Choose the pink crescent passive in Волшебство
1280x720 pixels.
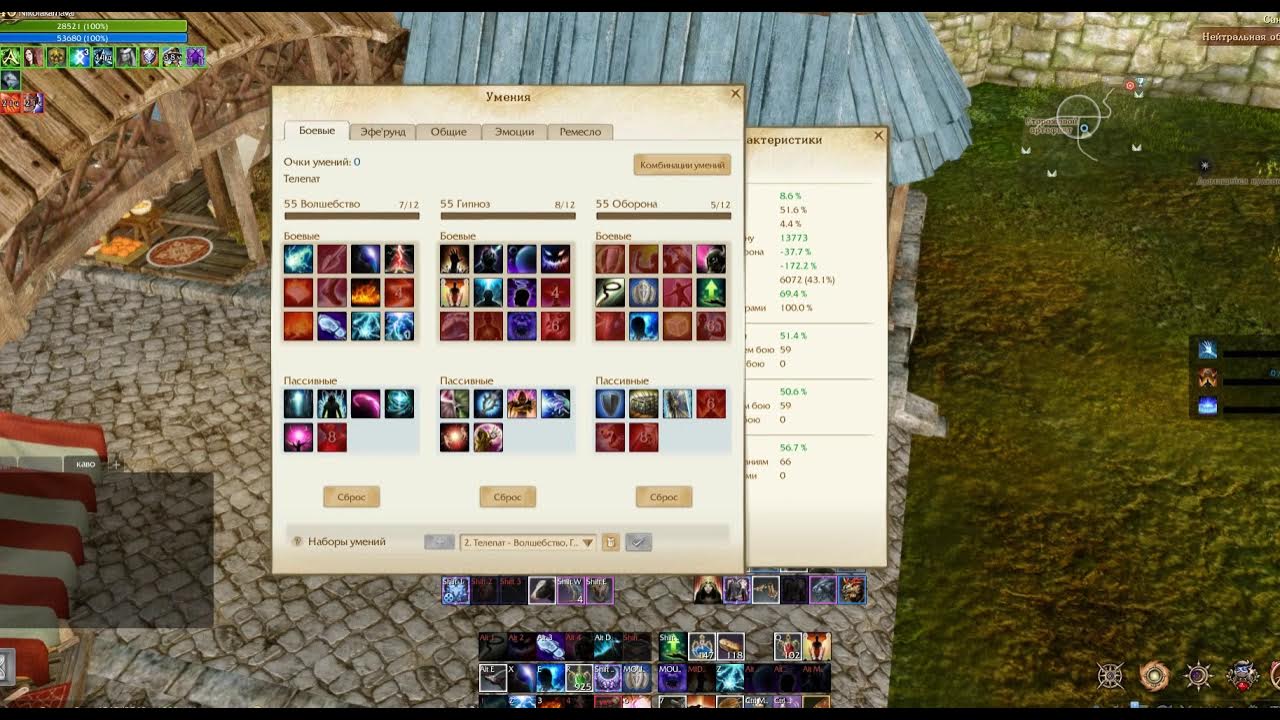point(365,404)
